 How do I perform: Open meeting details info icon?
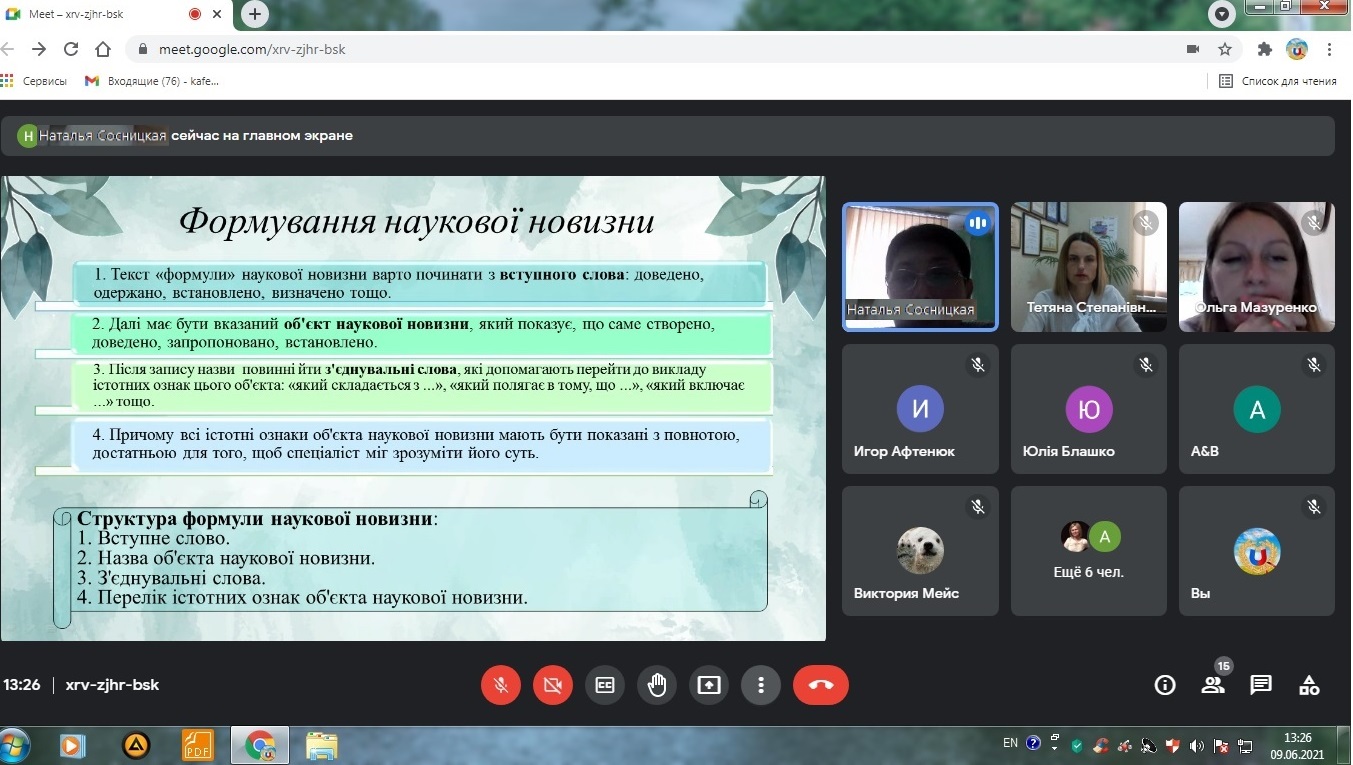(x=1164, y=685)
